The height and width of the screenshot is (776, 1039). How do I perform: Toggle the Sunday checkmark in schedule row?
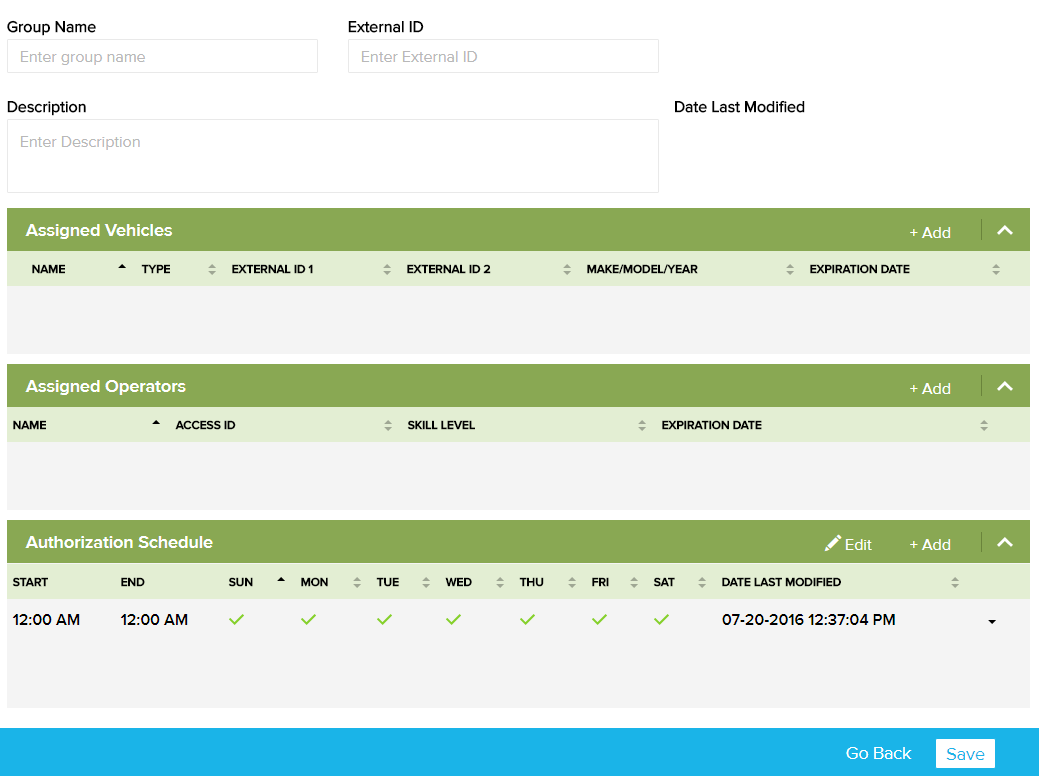(x=236, y=620)
